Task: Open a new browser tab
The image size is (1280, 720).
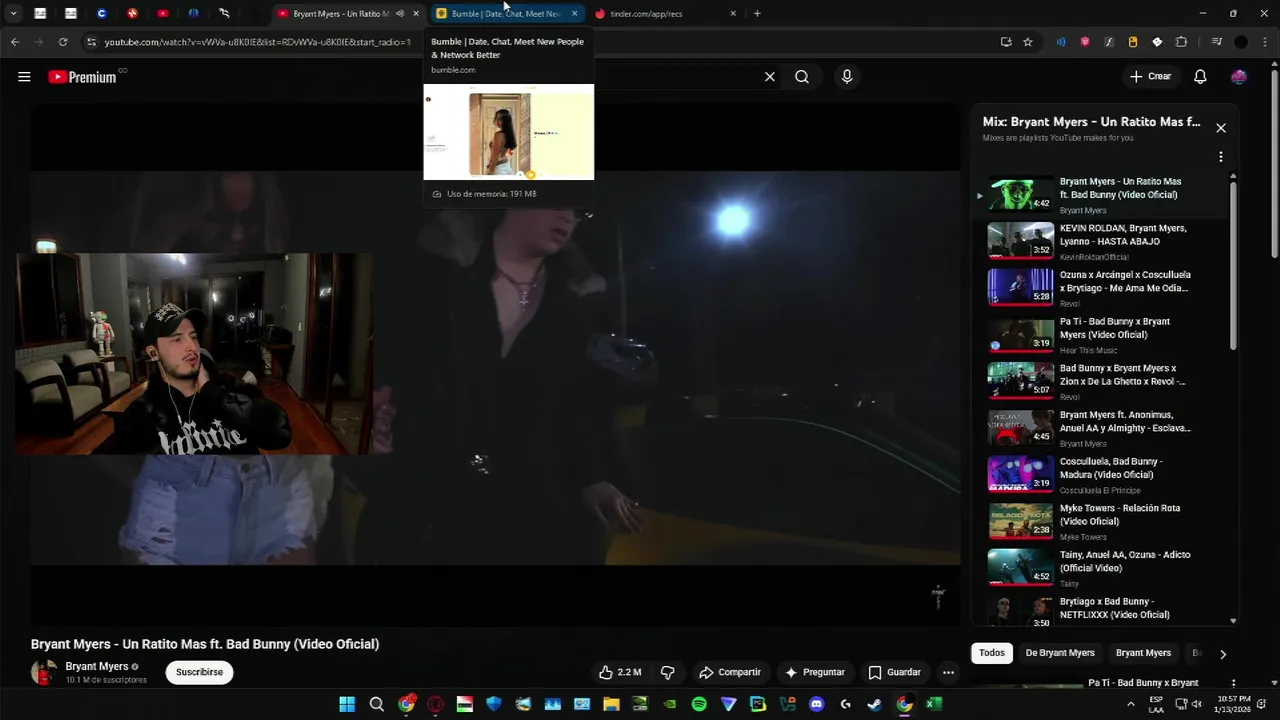Action: click(x=757, y=14)
